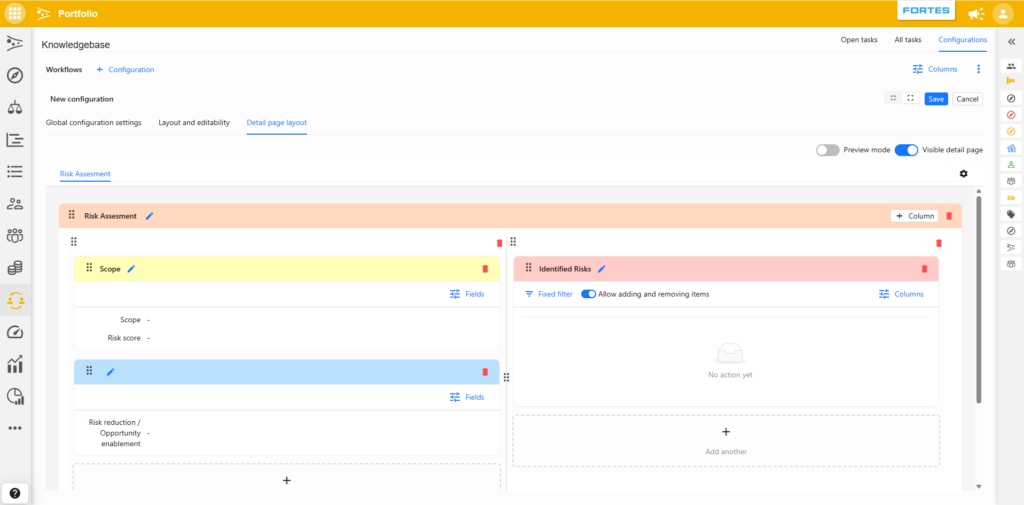This screenshot has height=505, width=1024.
Task: Collapse the right panel with double chevron
Action: pos(1011,41)
